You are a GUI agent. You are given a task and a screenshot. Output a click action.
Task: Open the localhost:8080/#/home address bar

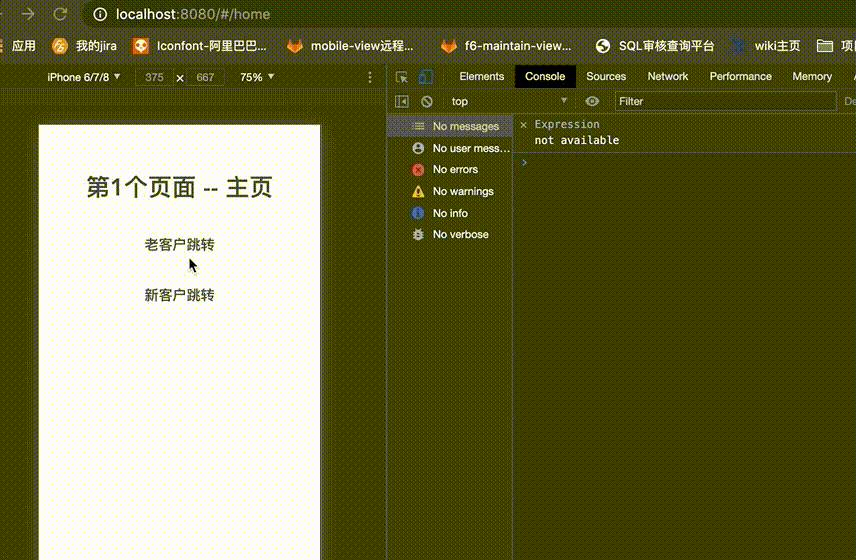pos(192,14)
